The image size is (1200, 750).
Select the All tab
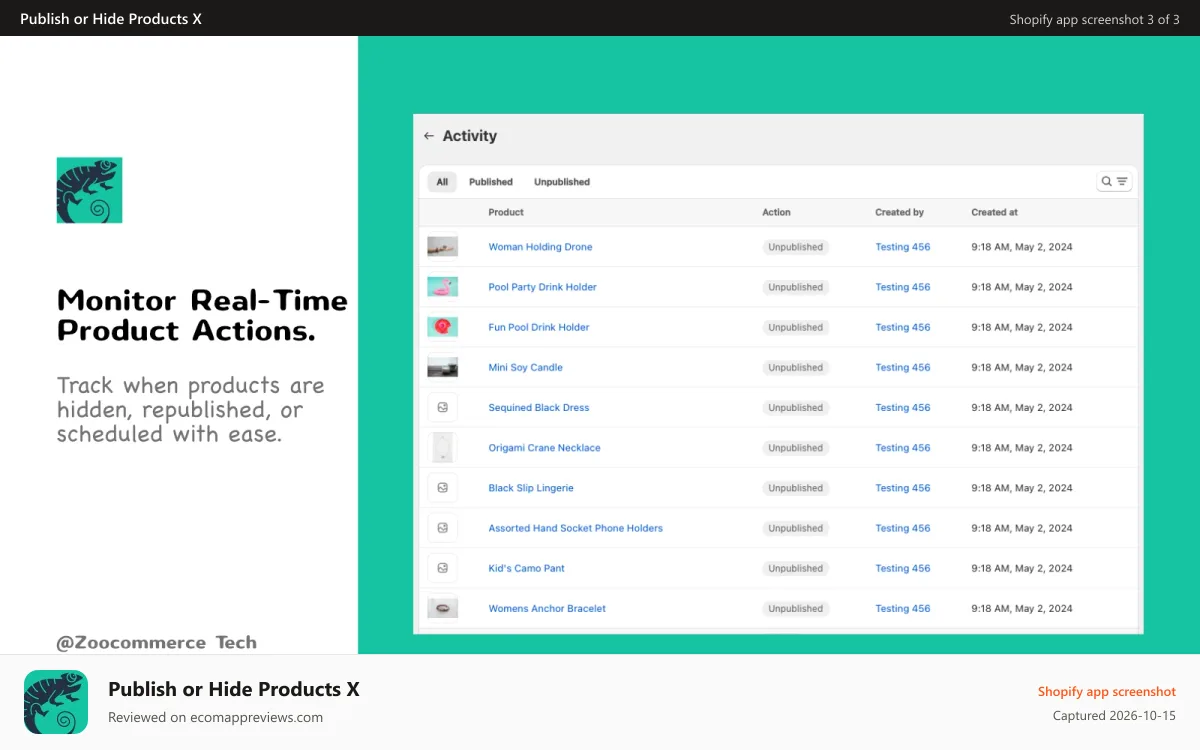(x=442, y=182)
